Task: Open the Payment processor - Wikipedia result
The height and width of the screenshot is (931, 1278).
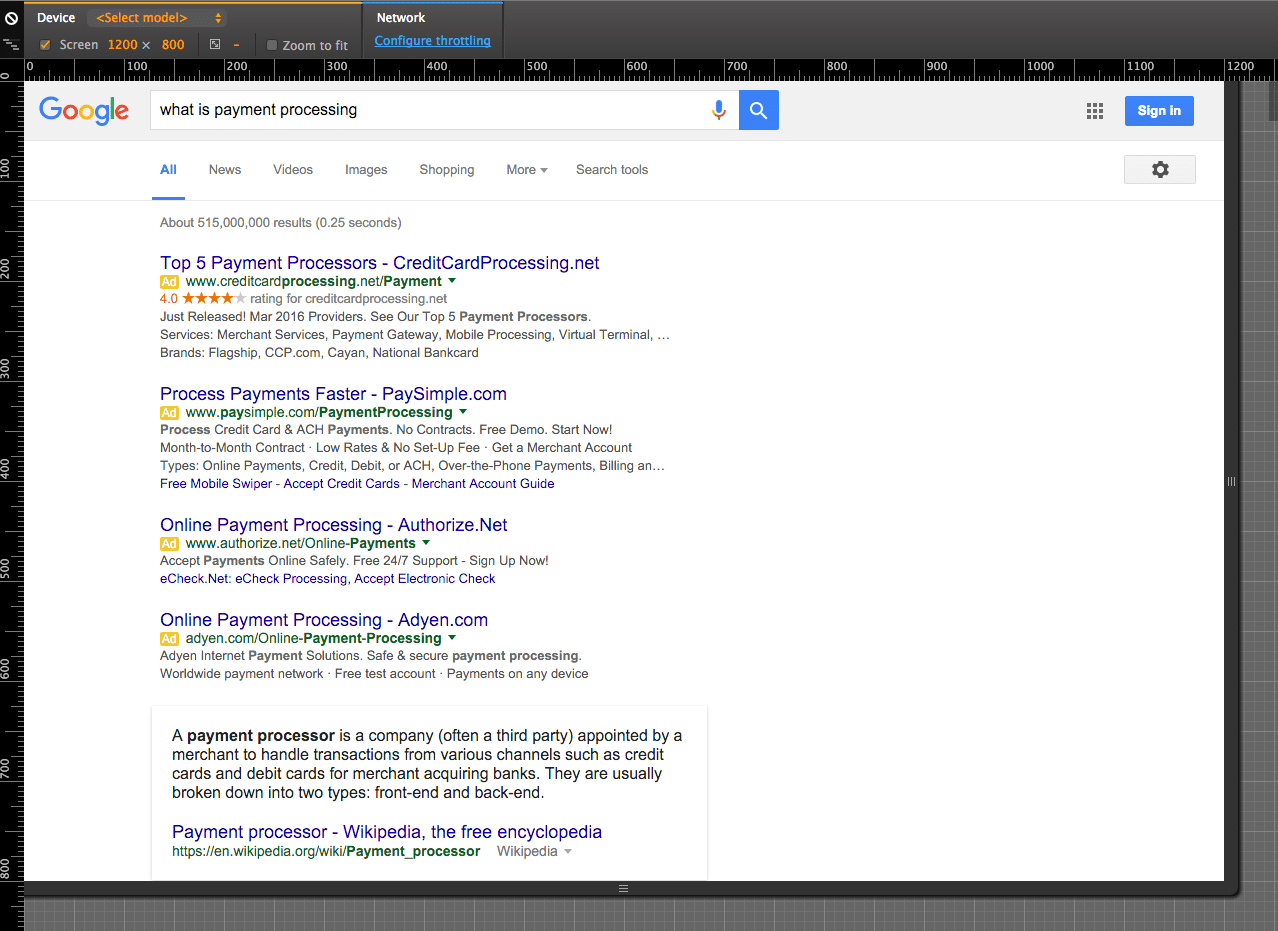Action: point(387,832)
